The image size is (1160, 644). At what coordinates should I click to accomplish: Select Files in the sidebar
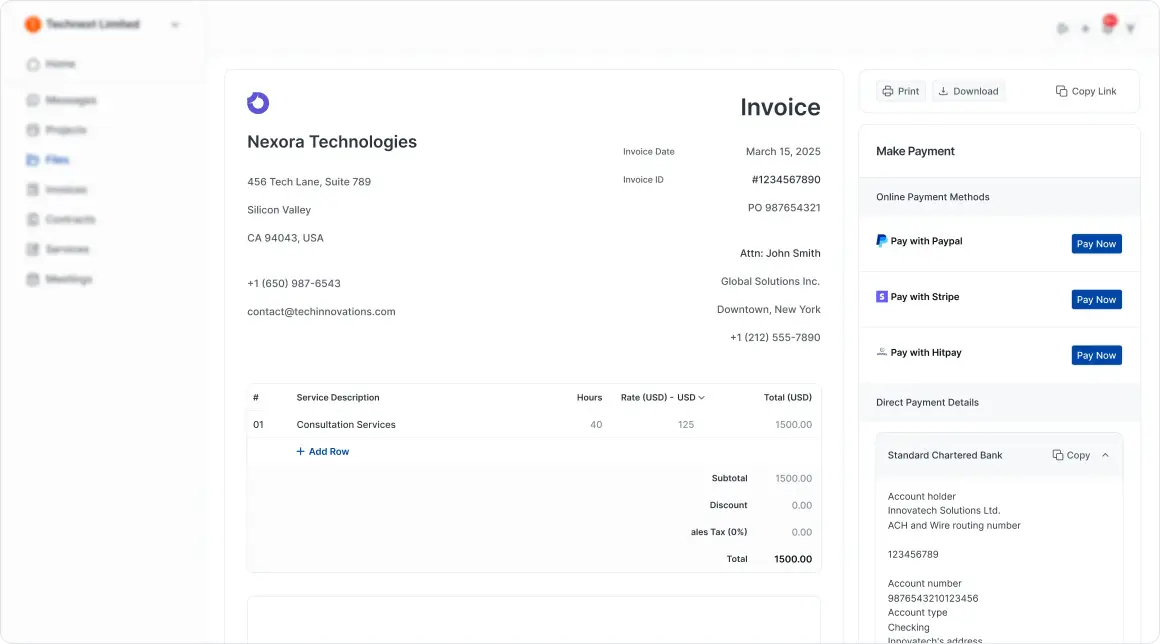coord(48,160)
